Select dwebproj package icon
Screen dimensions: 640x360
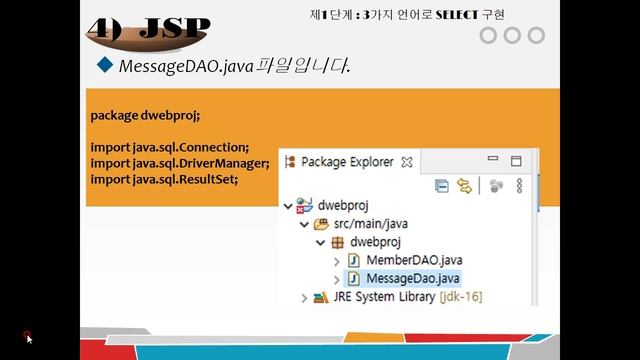(338, 242)
